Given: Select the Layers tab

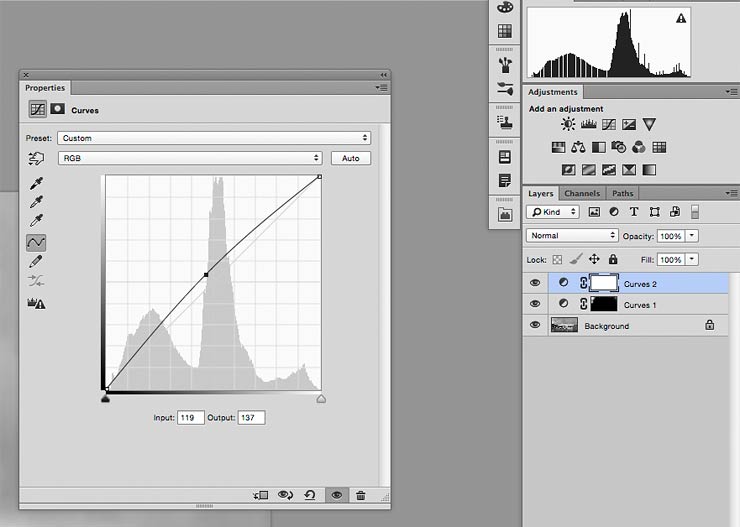Looking at the screenshot, I should [x=540, y=193].
